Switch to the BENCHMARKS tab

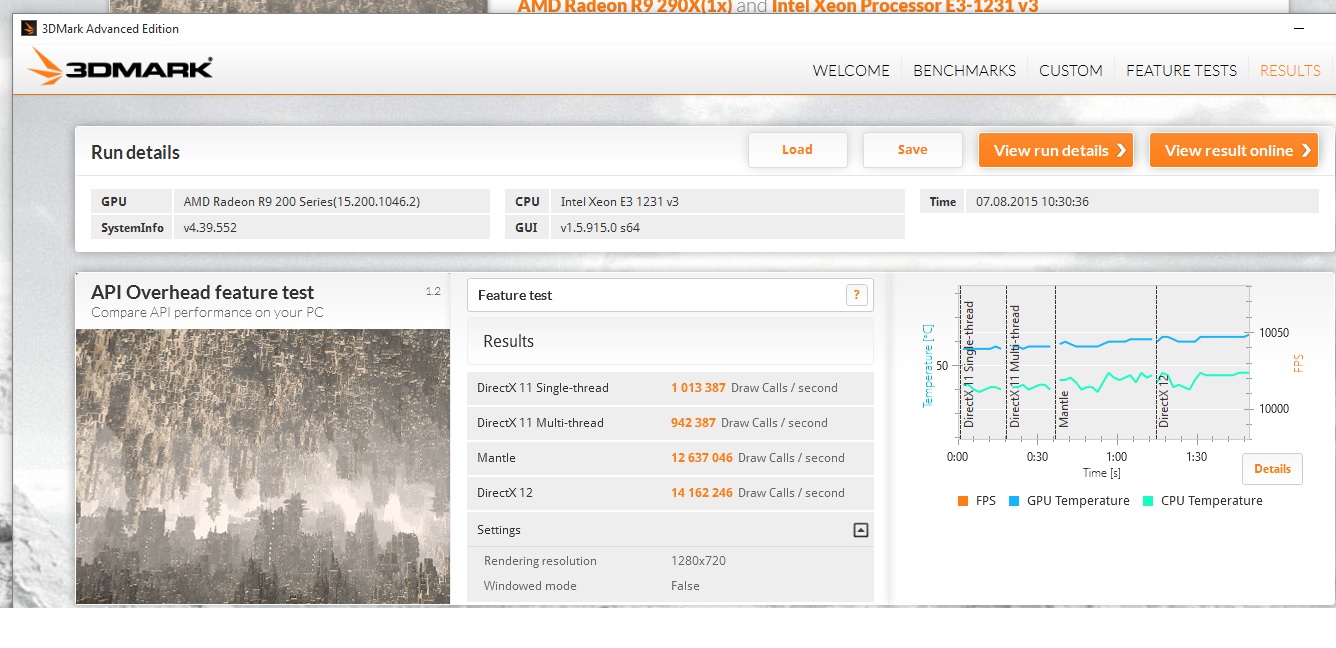pyautogui.click(x=964, y=70)
